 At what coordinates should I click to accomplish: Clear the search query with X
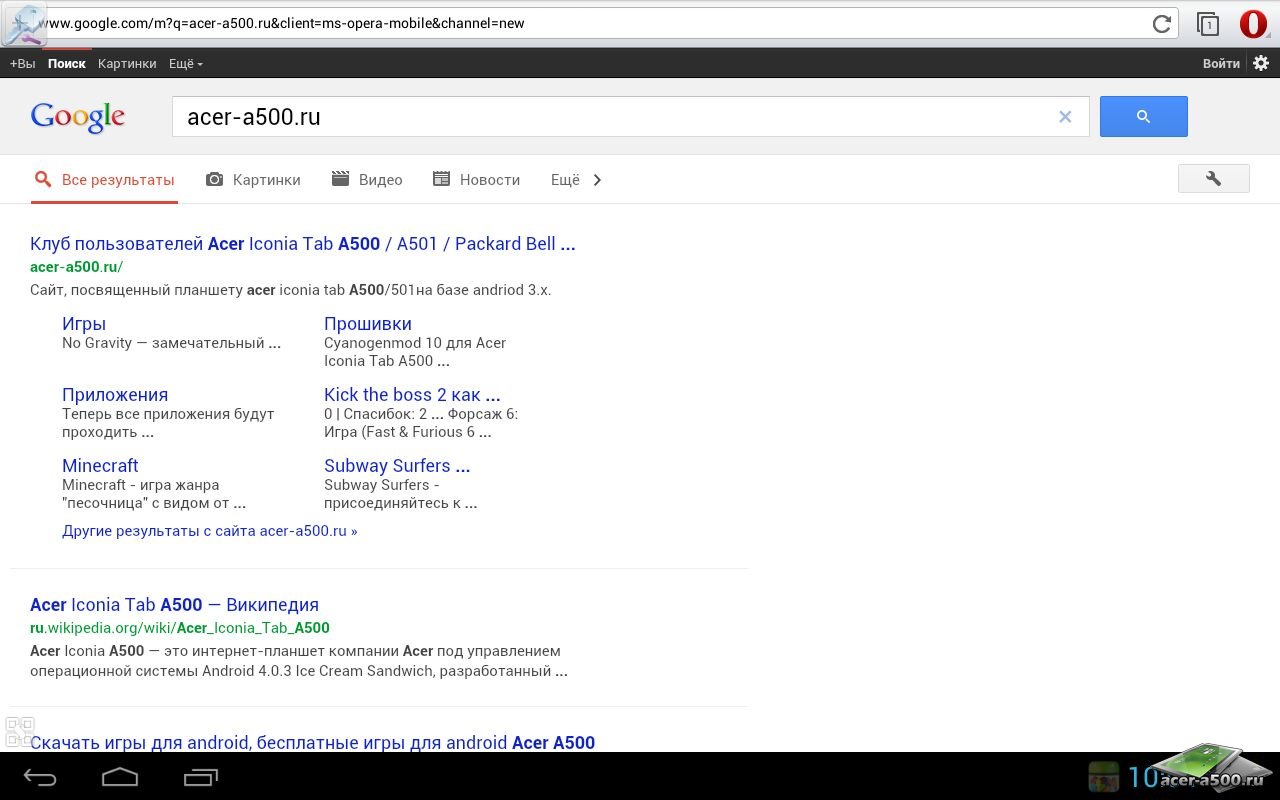click(1065, 117)
